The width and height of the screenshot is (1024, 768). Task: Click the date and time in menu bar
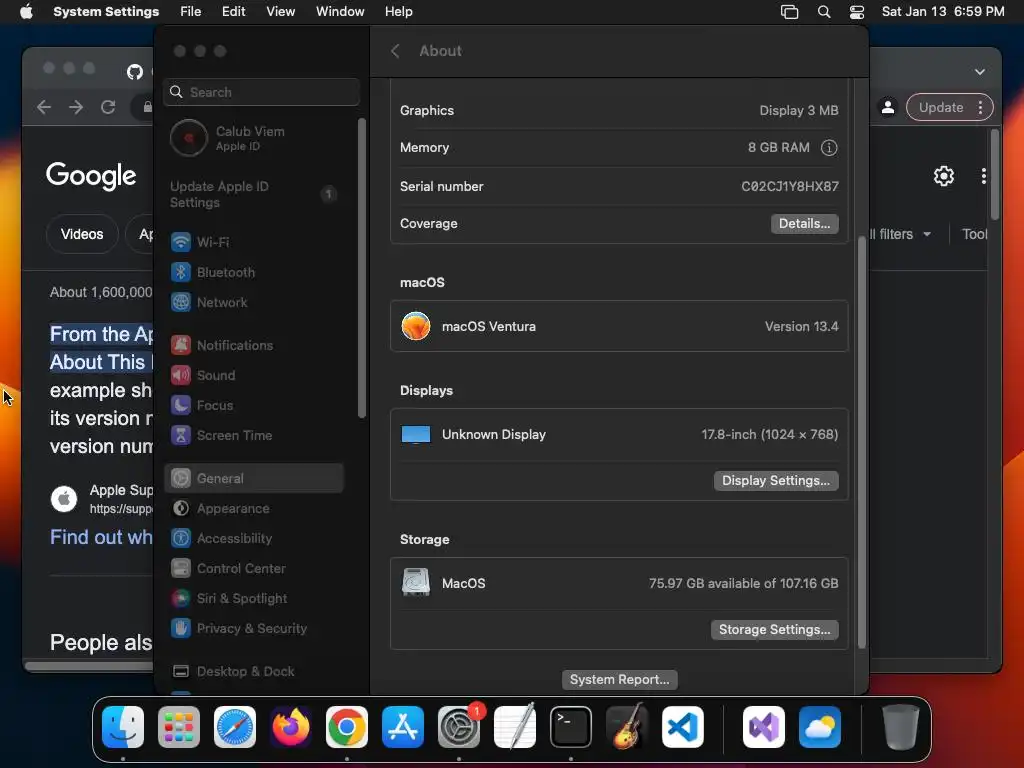point(943,12)
